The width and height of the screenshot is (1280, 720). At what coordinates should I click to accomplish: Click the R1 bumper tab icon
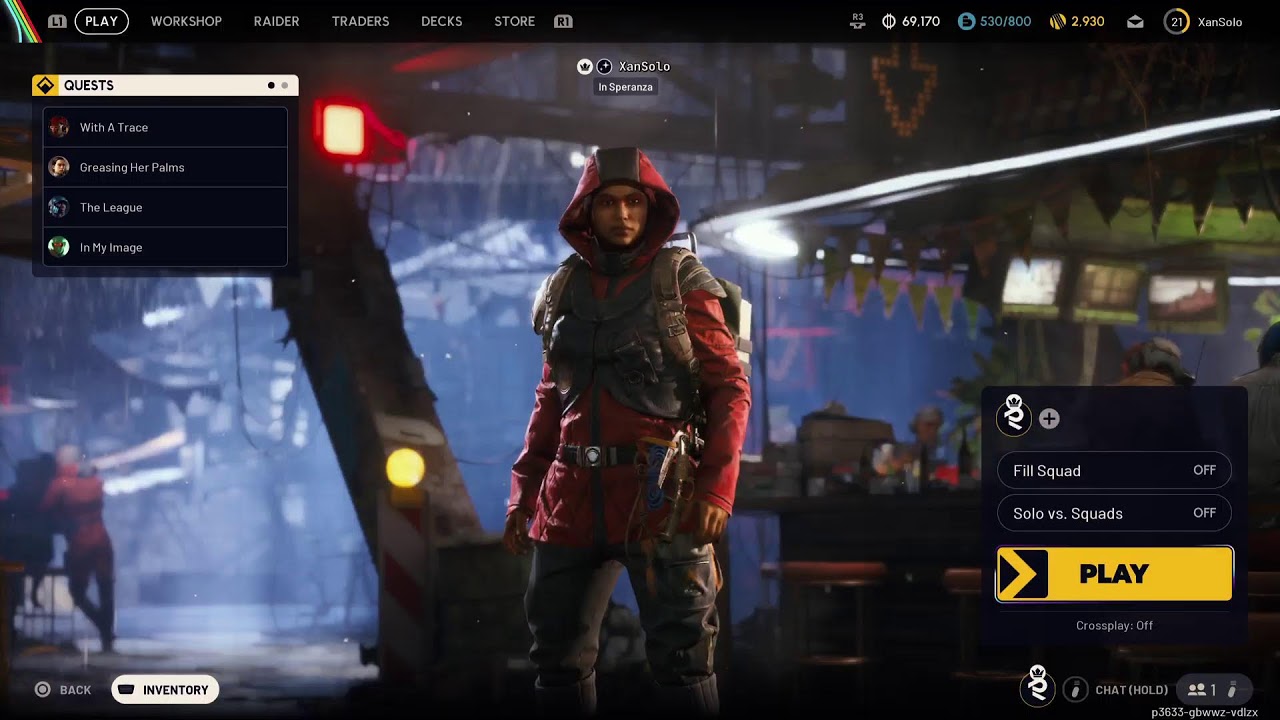point(563,21)
